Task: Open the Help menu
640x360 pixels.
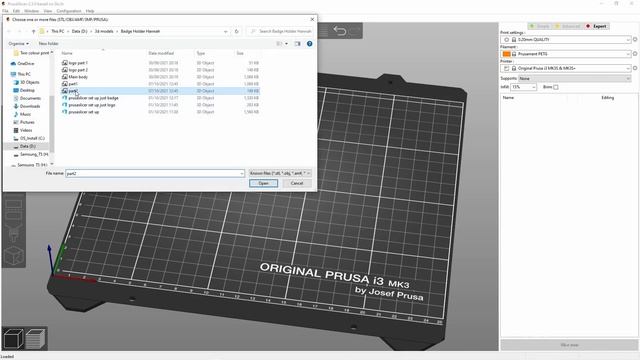Action: pyautogui.click(x=90, y=11)
